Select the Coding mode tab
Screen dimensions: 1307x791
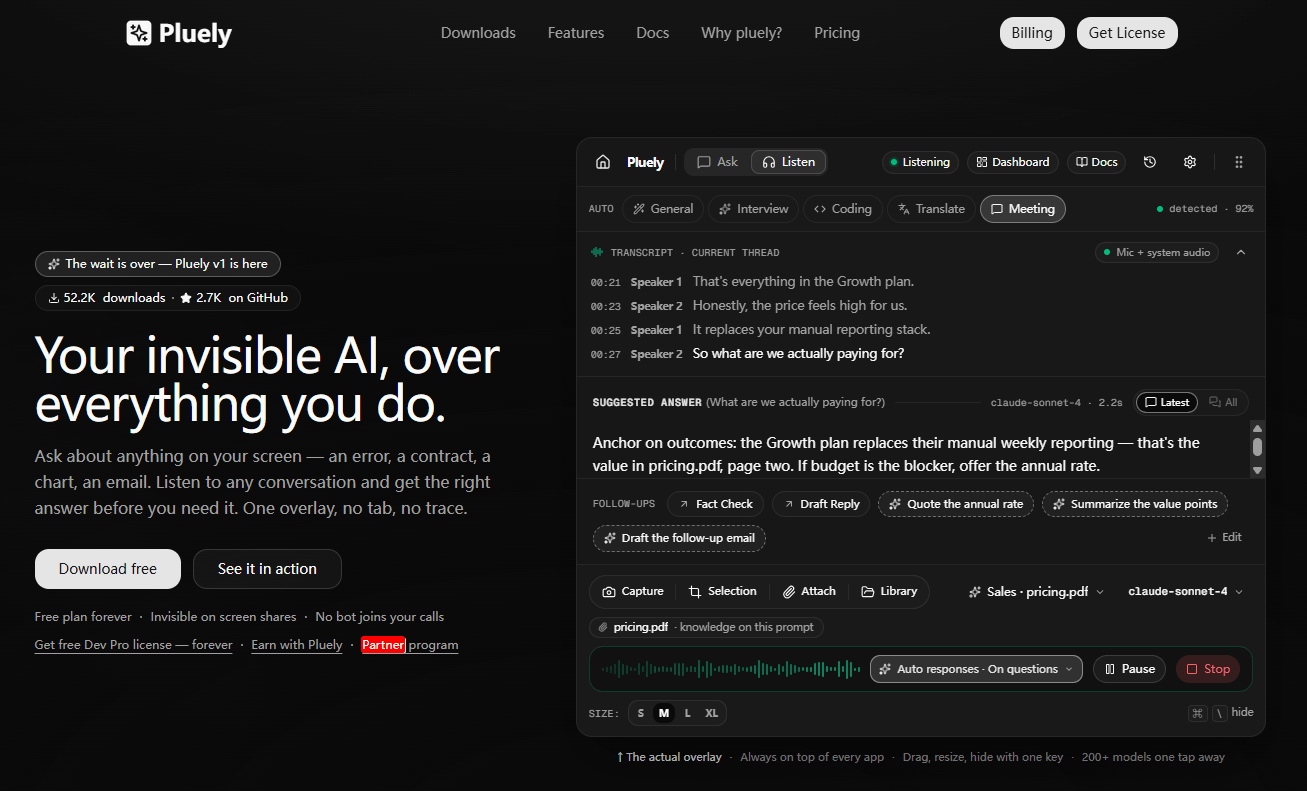pos(843,209)
